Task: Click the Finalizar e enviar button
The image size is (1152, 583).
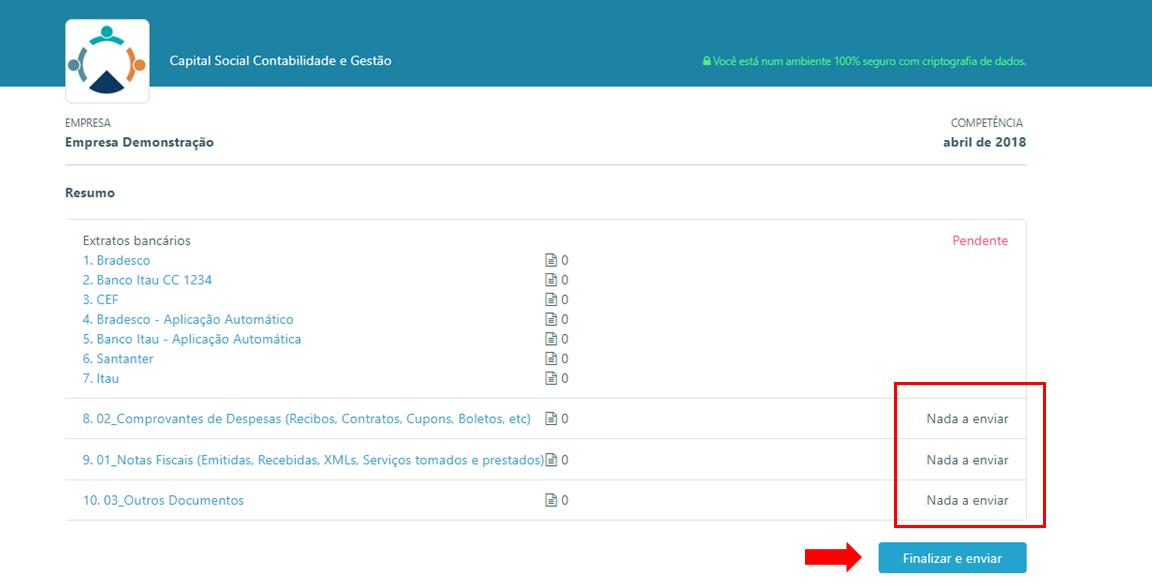Action: click(x=952, y=558)
